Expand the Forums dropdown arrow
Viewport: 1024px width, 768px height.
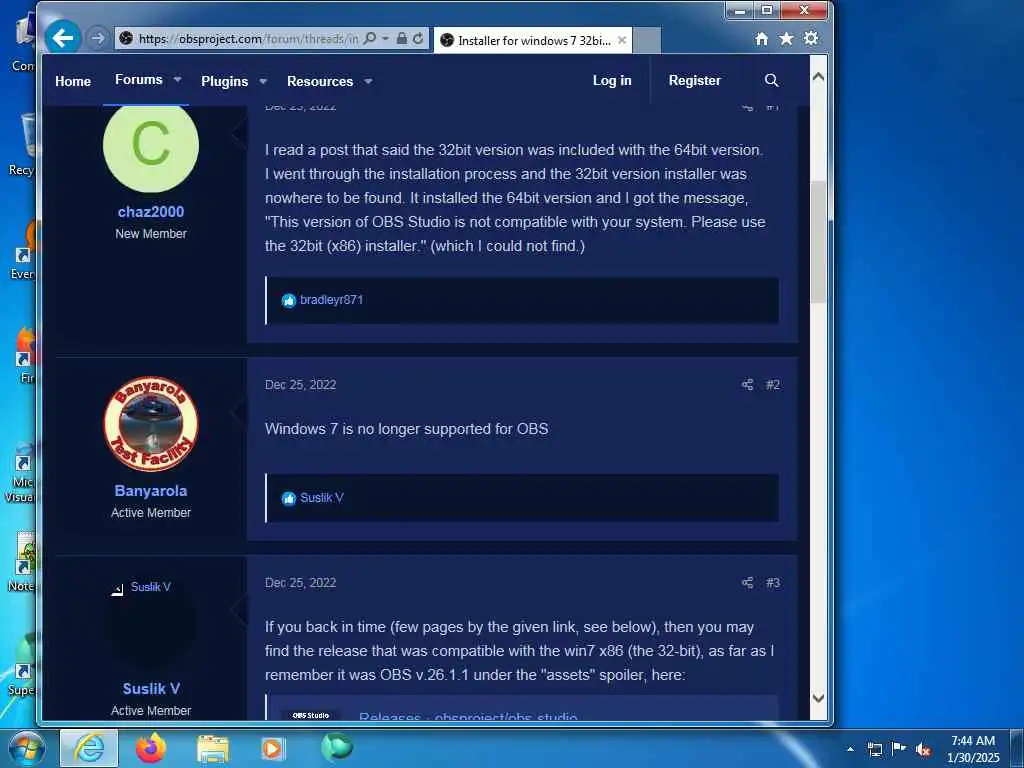[x=177, y=80]
